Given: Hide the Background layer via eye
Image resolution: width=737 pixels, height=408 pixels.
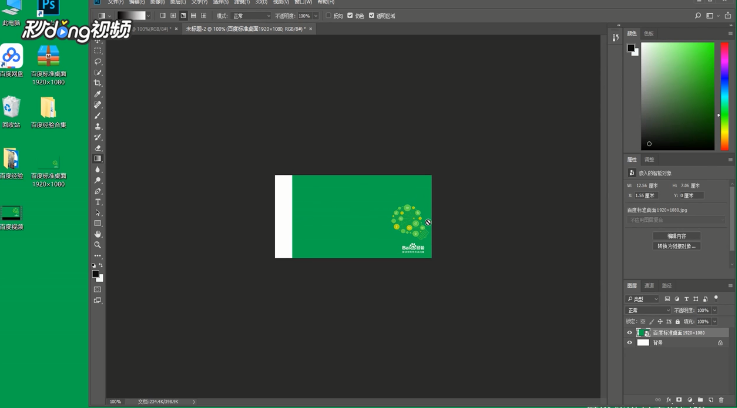Looking at the screenshot, I should click(x=630, y=343).
